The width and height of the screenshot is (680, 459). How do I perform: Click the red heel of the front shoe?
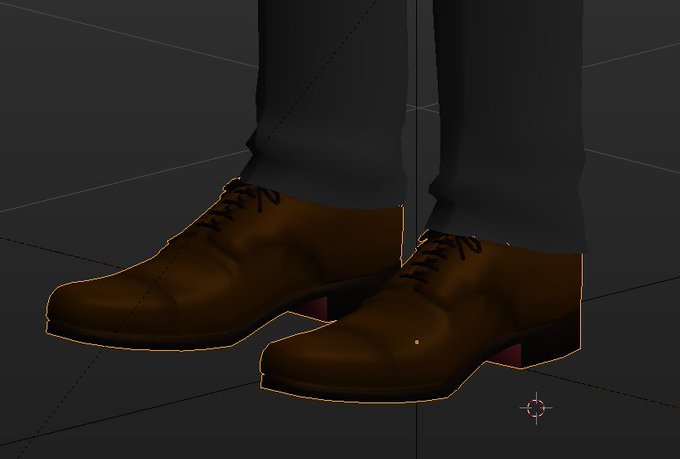click(x=506, y=354)
